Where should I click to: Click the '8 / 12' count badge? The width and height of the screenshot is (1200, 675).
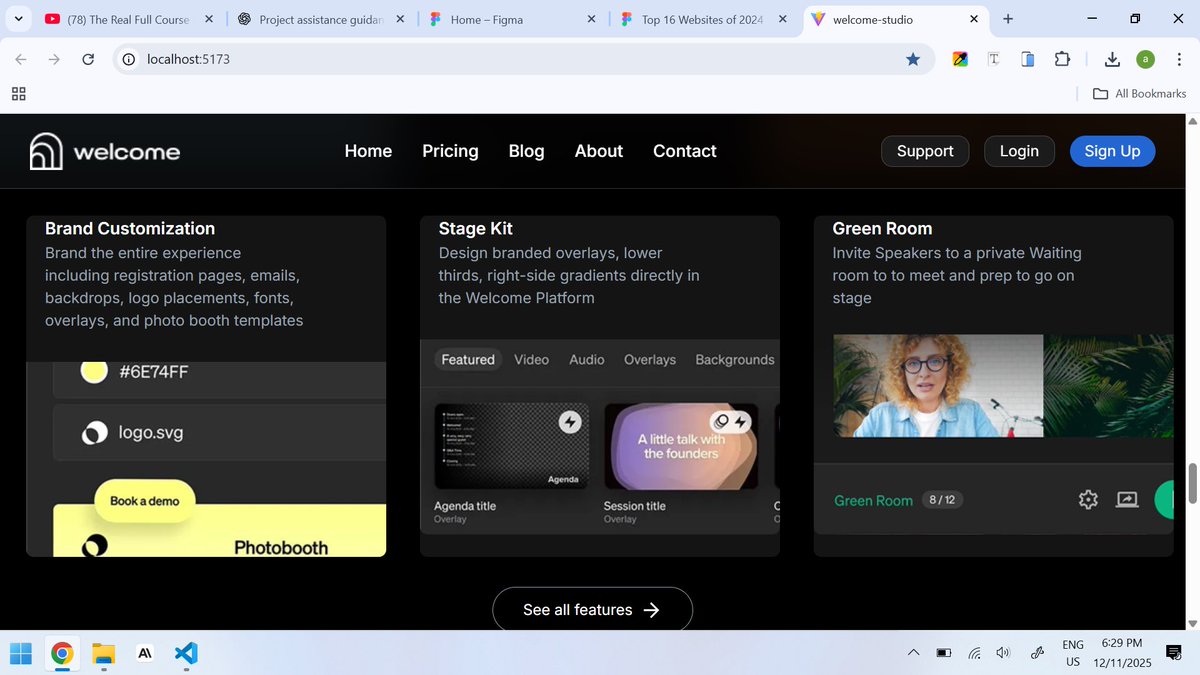click(x=942, y=499)
